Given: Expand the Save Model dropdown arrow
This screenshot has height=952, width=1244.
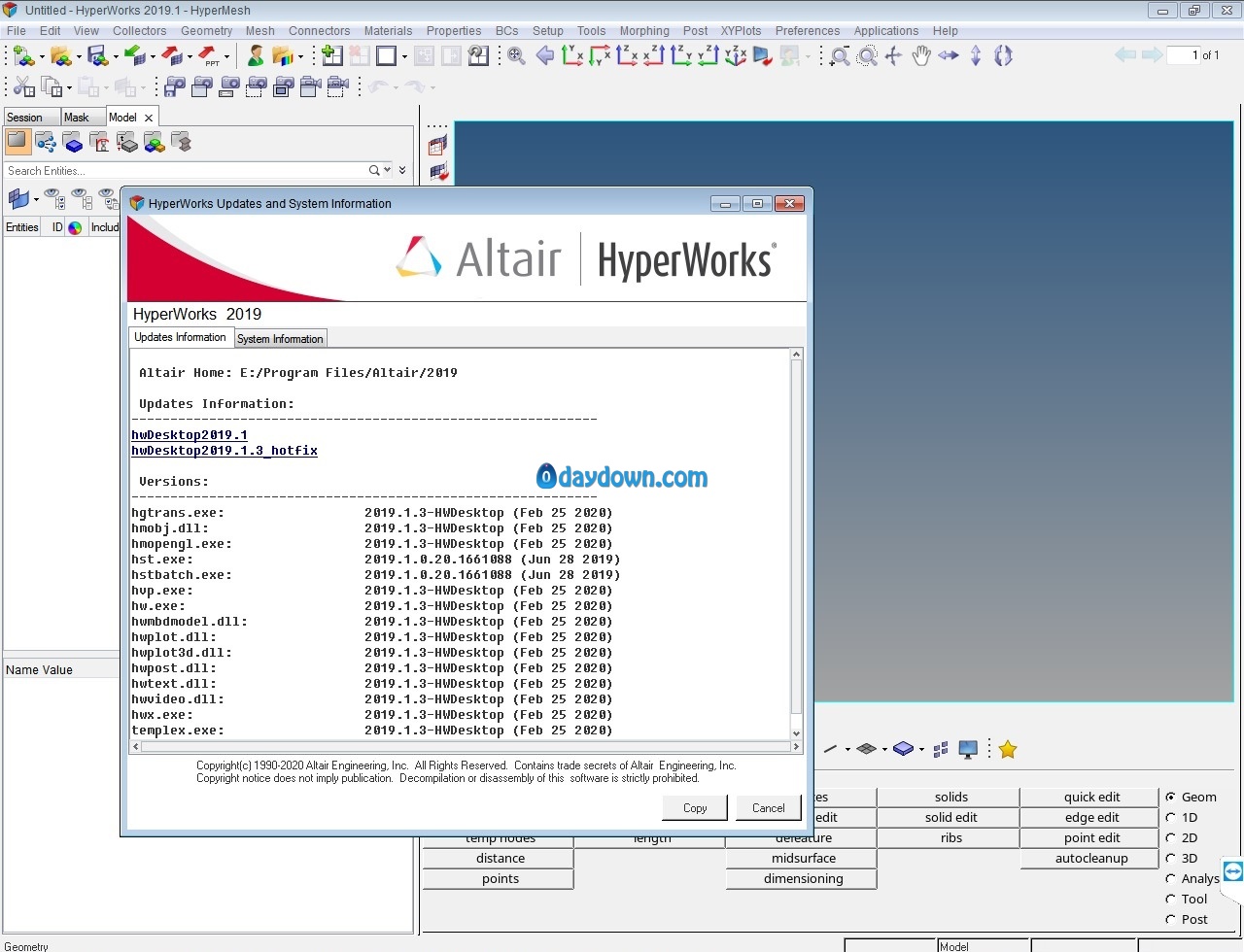Looking at the screenshot, I should click(x=116, y=56).
